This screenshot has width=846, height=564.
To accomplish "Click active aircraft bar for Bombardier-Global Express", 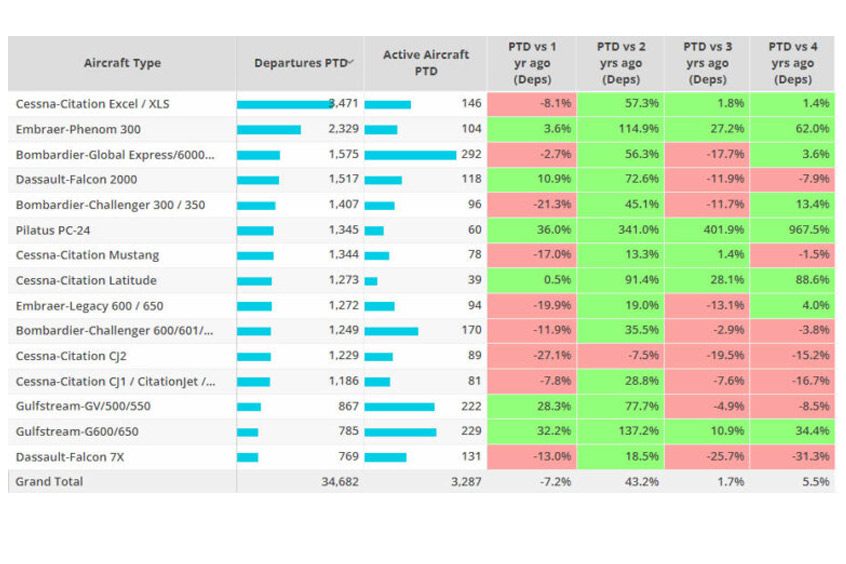I will pyautogui.click(x=410, y=155).
